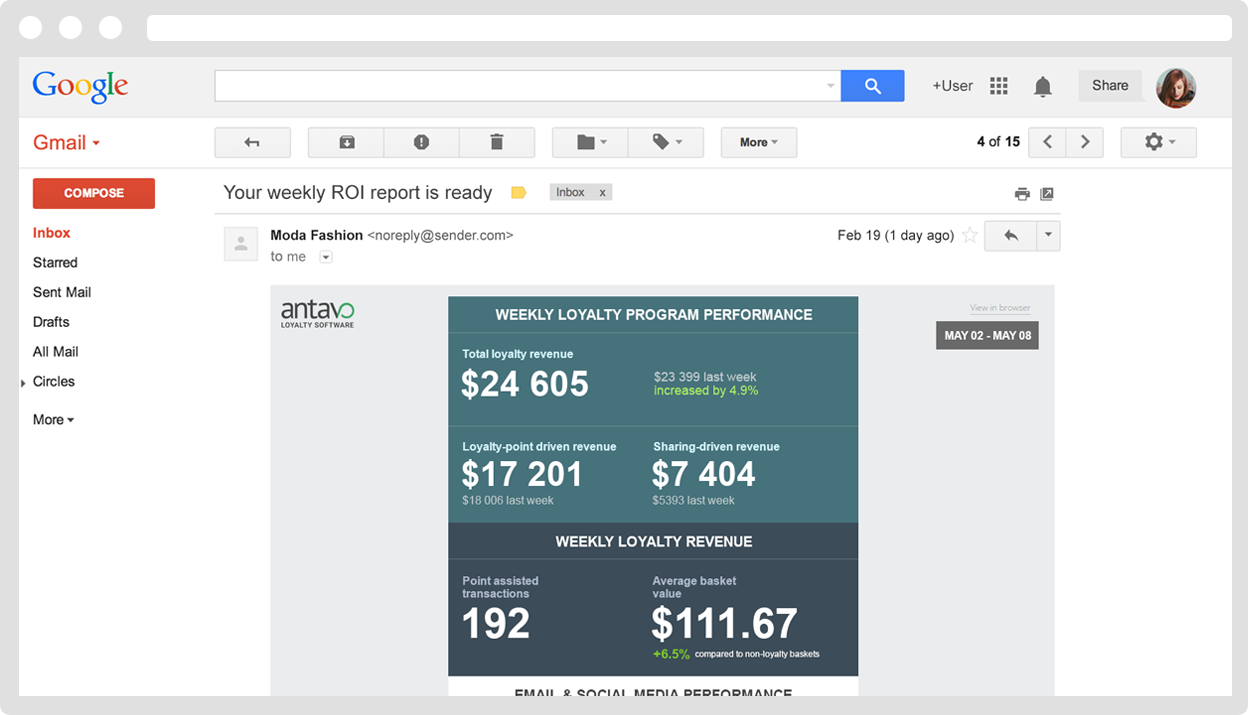1248x715 pixels.
Task: Archive this email
Action: (x=346, y=142)
